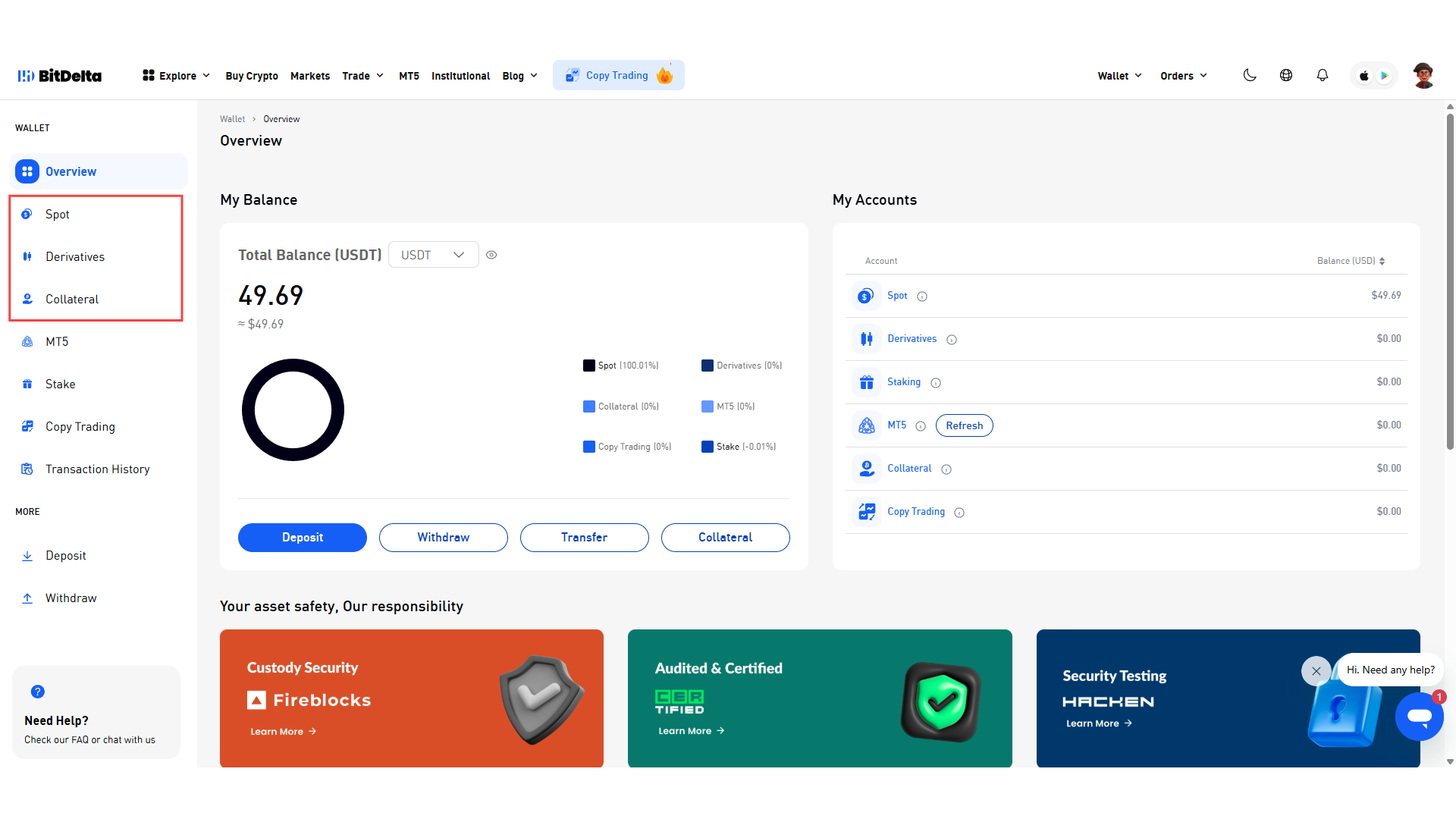Click Stake legend color swatch
This screenshot has height=819, width=1456.
[x=708, y=447]
